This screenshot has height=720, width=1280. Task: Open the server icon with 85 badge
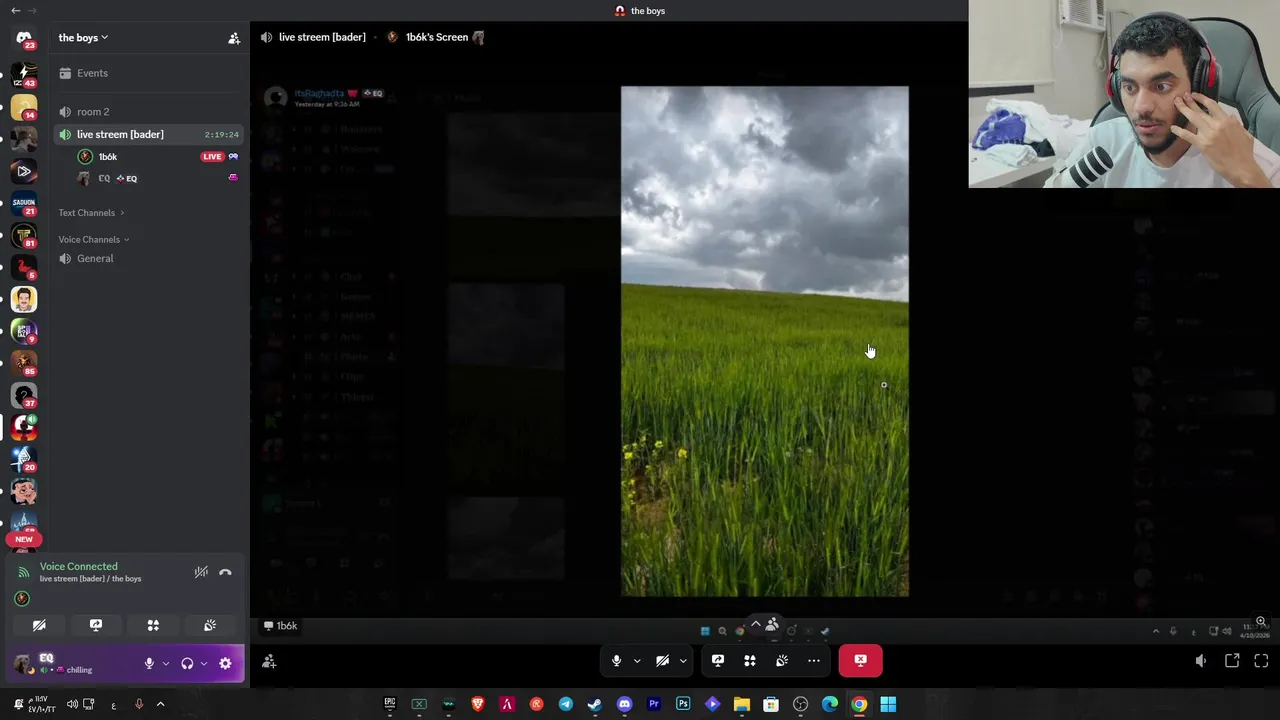click(24, 362)
